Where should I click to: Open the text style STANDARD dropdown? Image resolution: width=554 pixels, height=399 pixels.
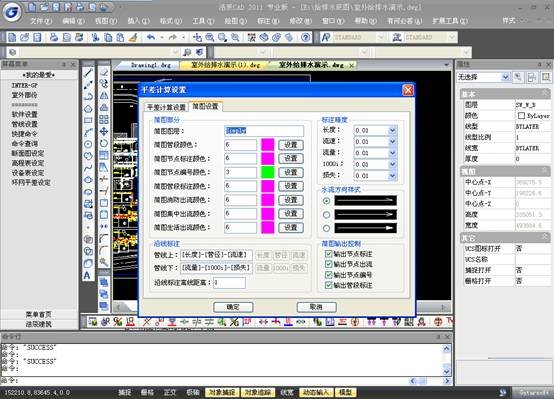(x=381, y=37)
